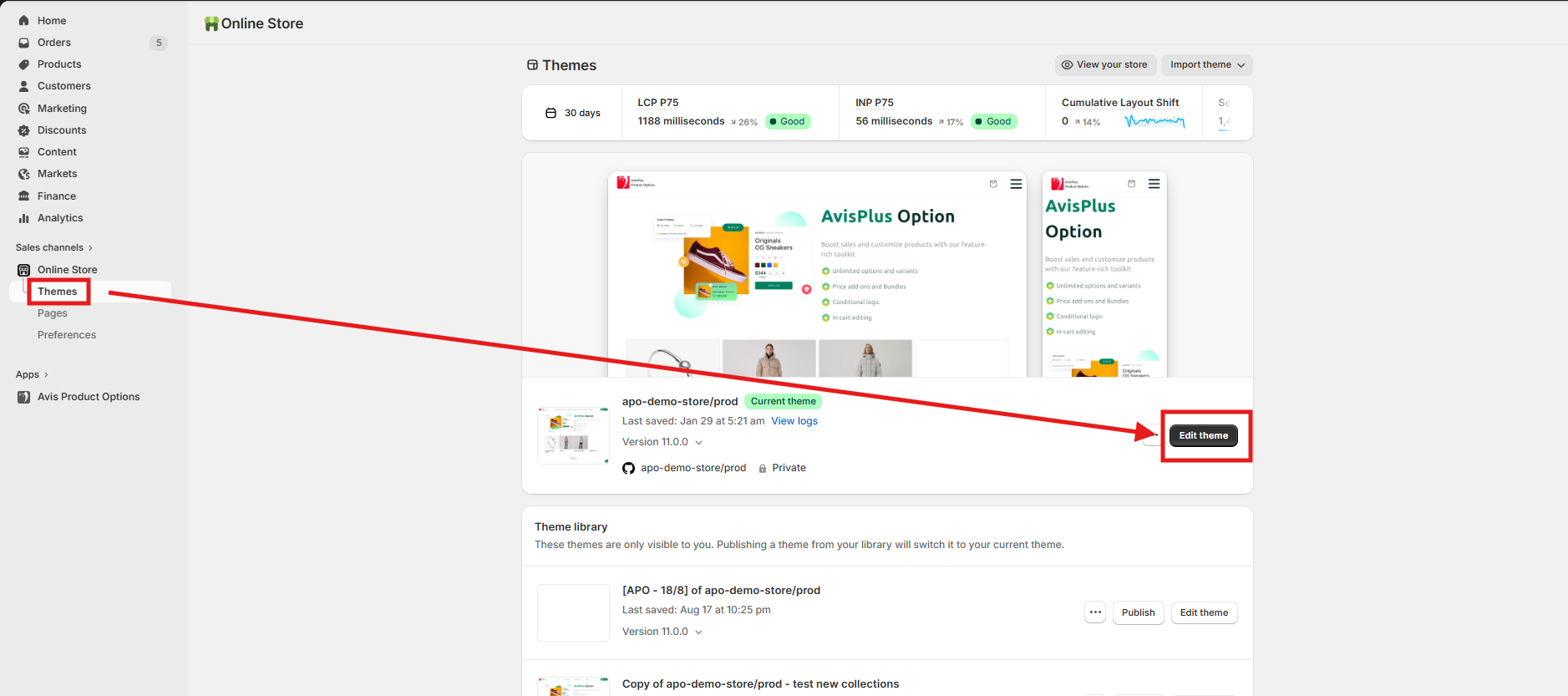Go to Pages under Online Store
1568x696 pixels.
click(x=53, y=313)
